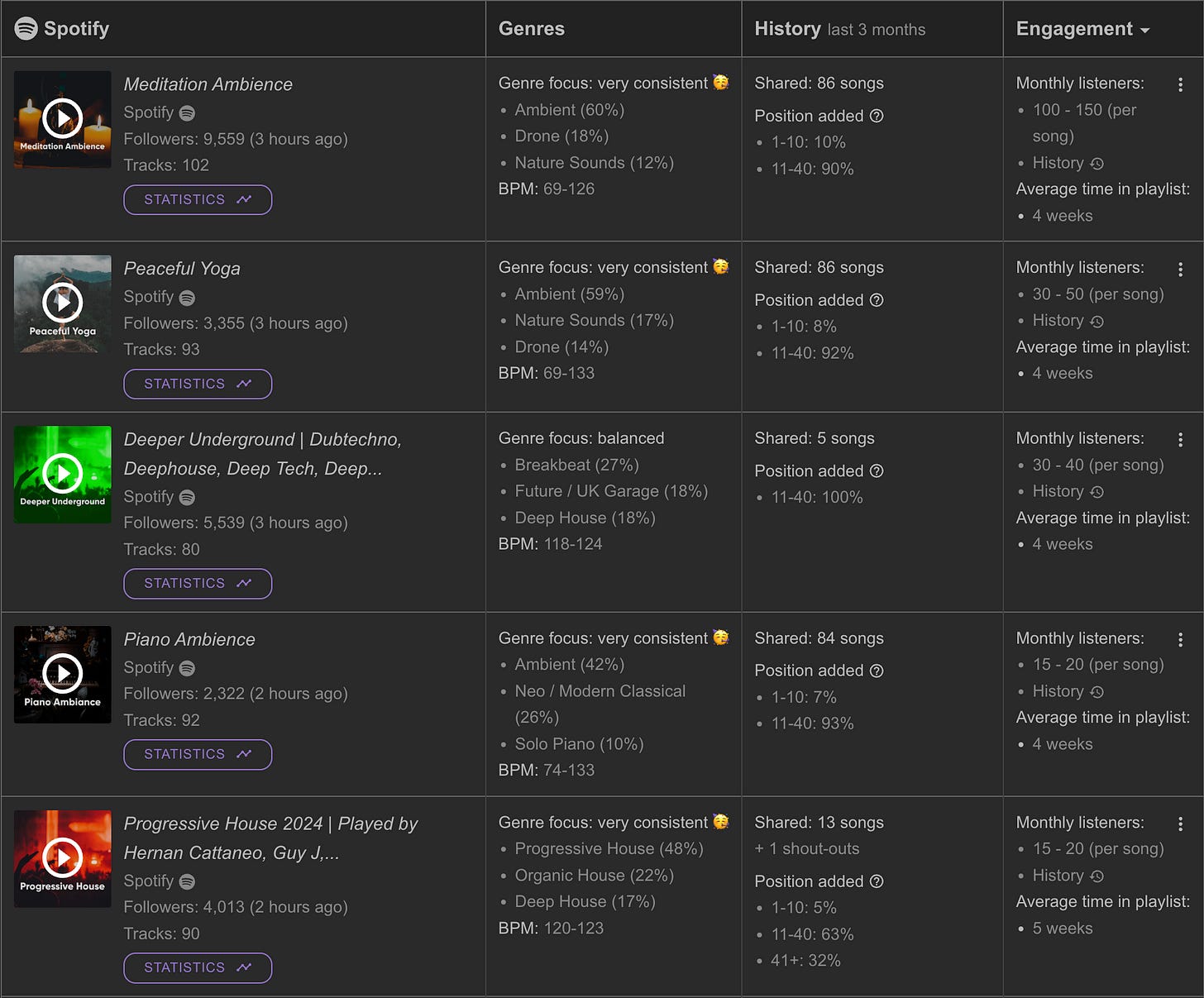This screenshot has width=1204, height=998.
Task: Select 'BPM: 118-124' text
Action: tap(551, 544)
